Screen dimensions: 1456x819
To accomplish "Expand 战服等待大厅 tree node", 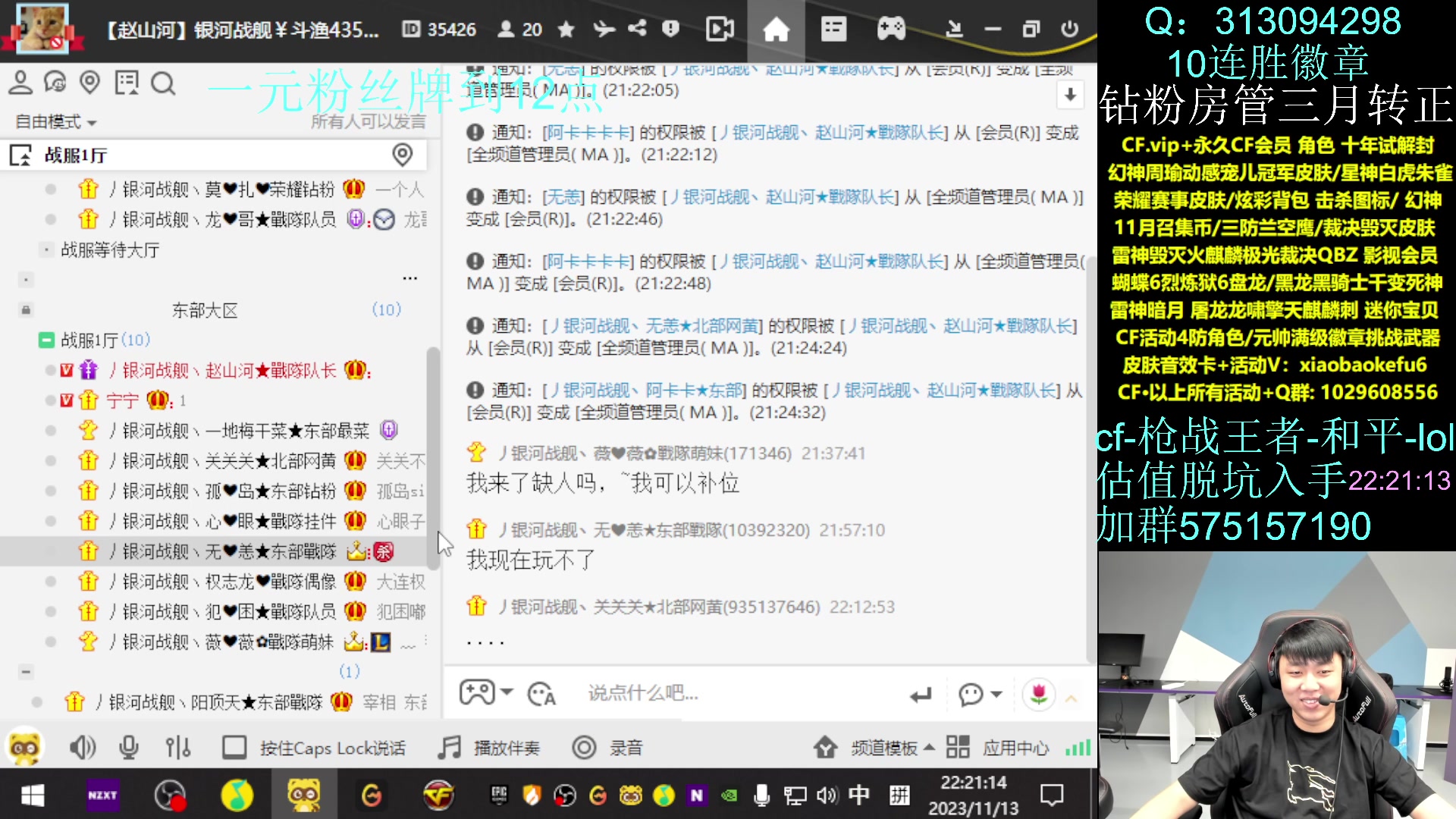I will (x=46, y=249).
